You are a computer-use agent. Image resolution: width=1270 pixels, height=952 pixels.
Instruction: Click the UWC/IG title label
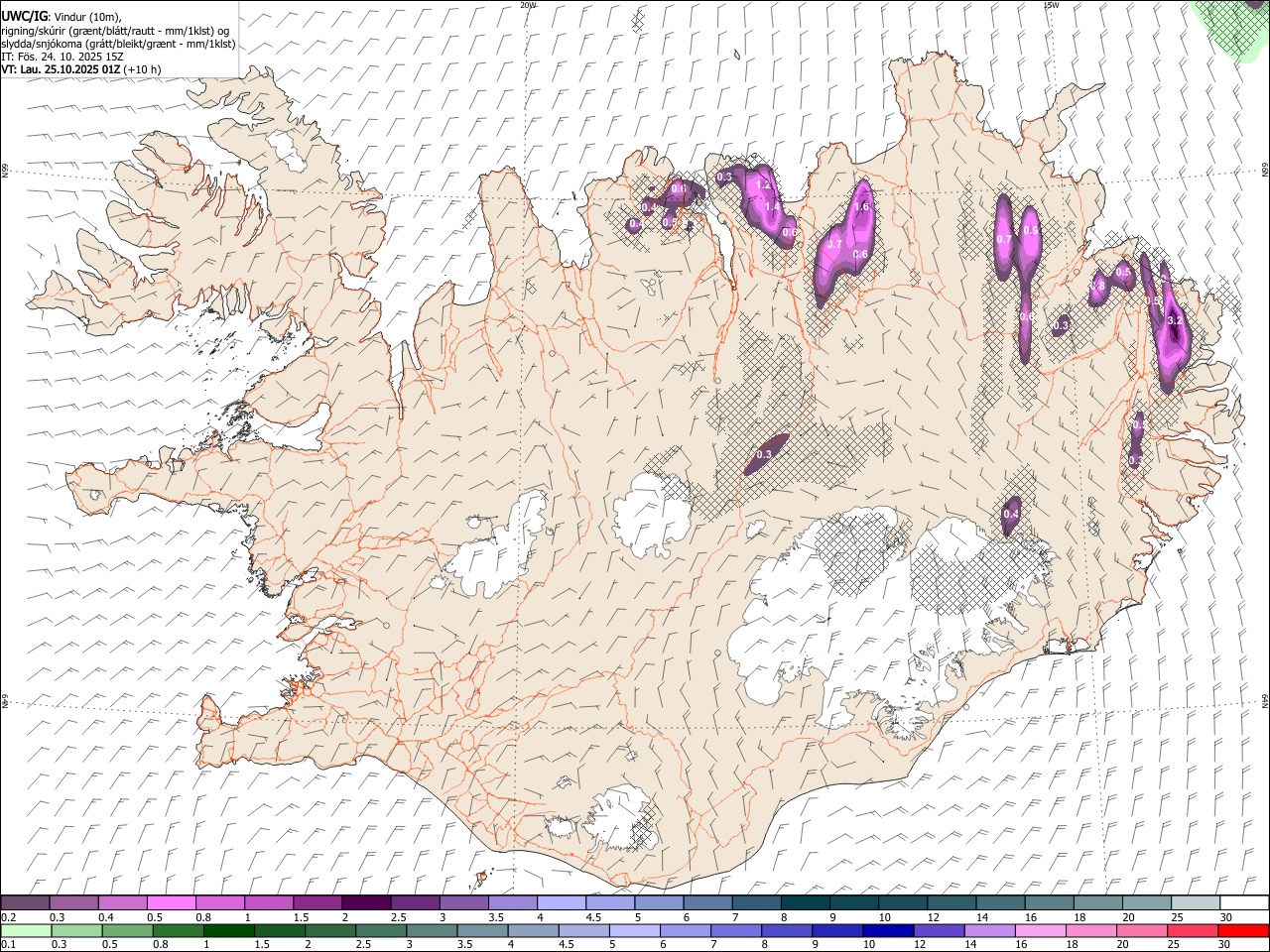click(25, 17)
